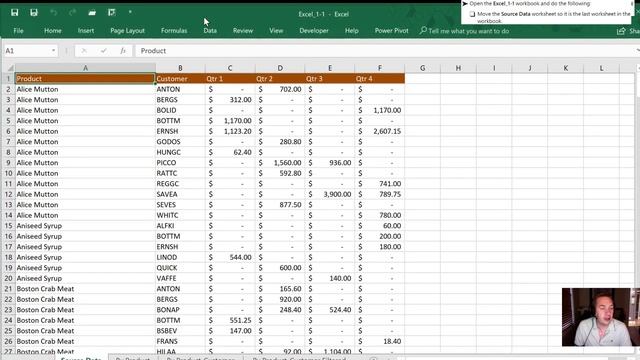Click the SAVEA customer cell
Screen dimensions: 640x360
(x=180, y=194)
